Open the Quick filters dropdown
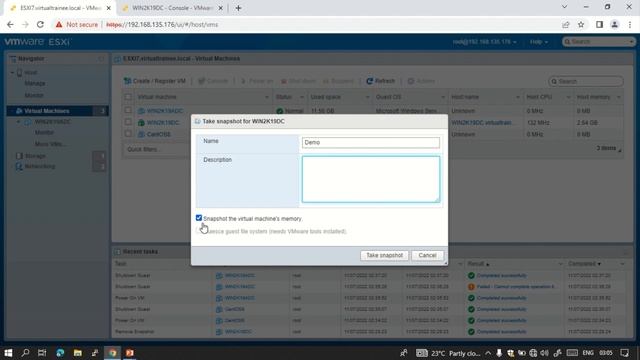 coord(143,149)
